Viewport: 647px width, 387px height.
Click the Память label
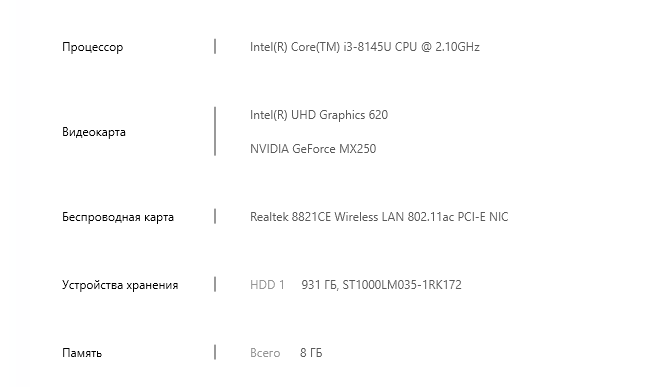pyautogui.click(x=82, y=353)
